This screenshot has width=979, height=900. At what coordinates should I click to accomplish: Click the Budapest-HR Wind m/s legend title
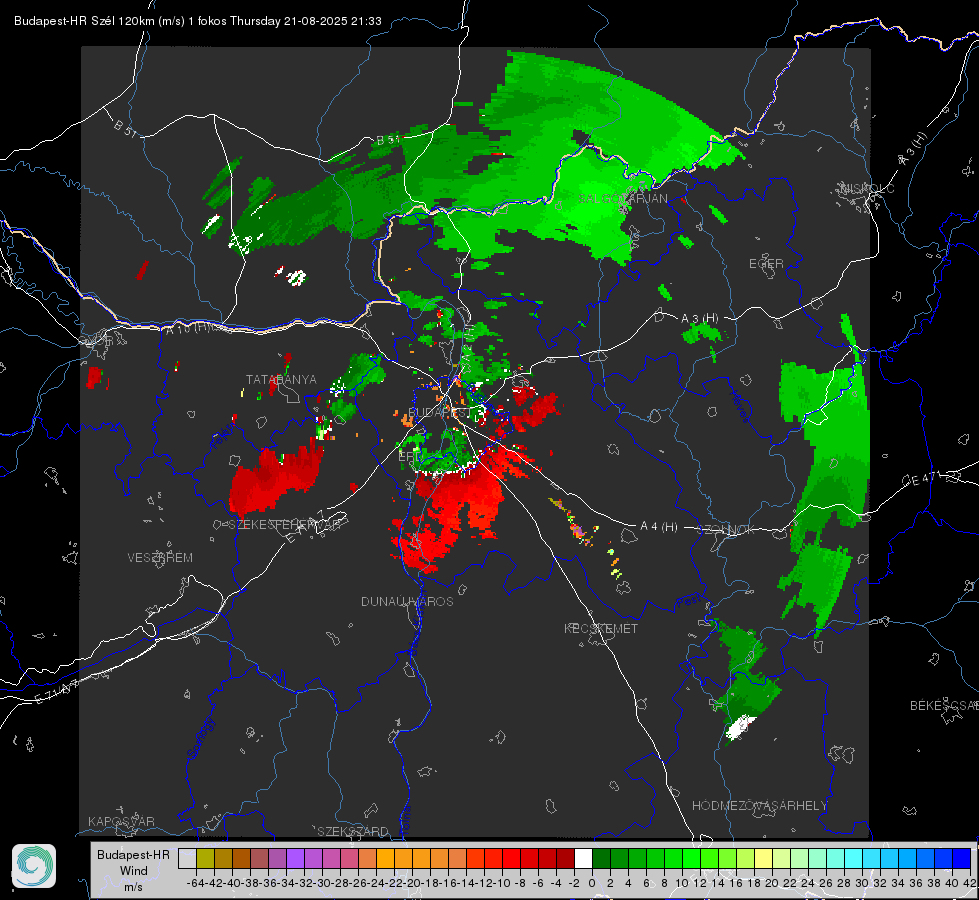134,871
